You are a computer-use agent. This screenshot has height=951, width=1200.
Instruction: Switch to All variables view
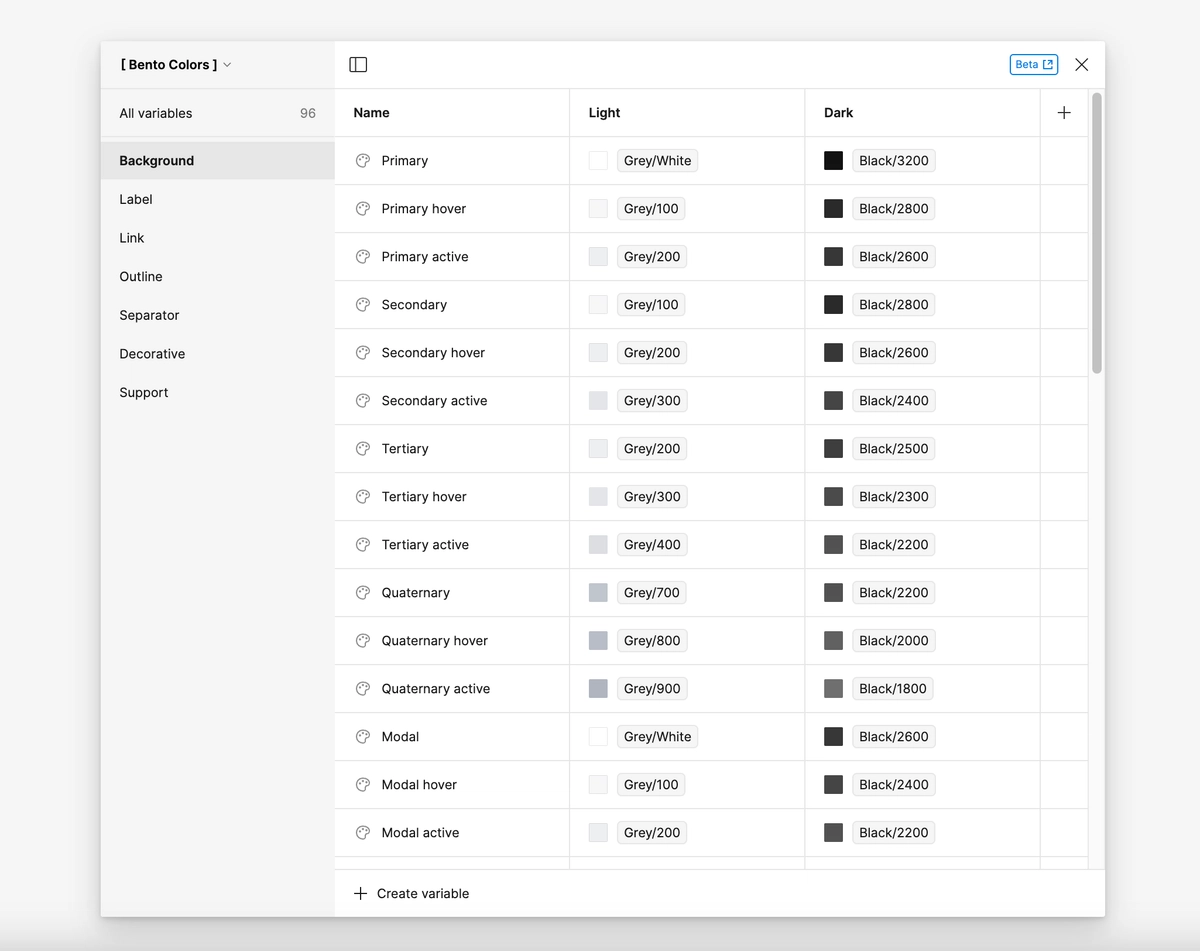(156, 113)
